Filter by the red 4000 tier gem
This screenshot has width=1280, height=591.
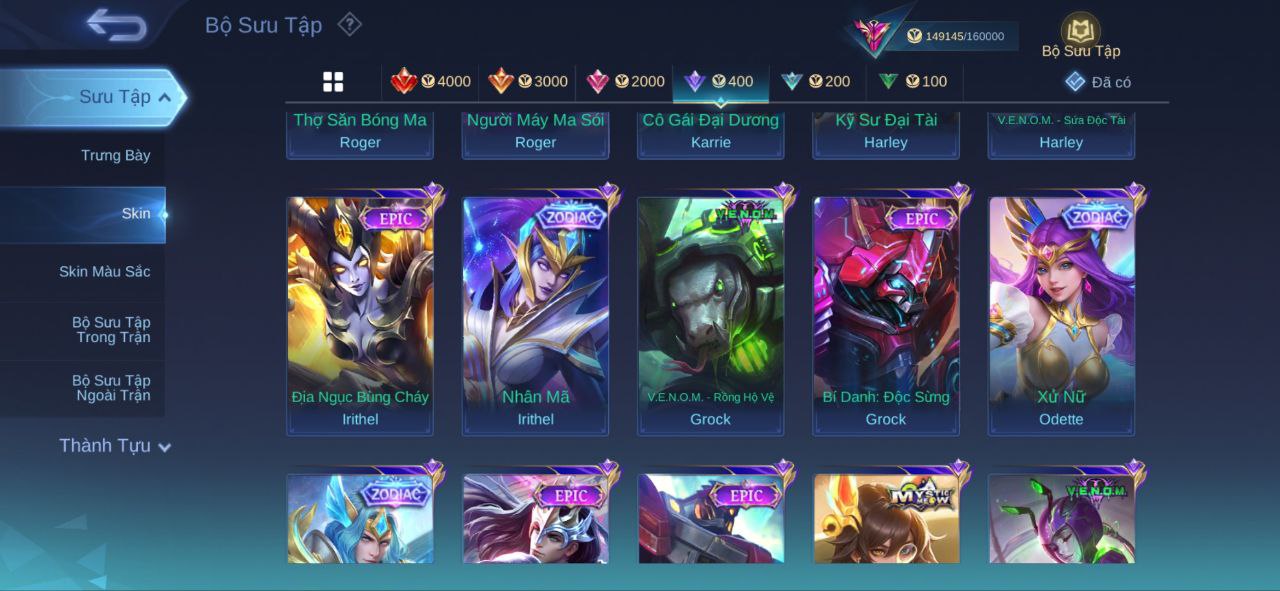pyautogui.click(x=430, y=82)
